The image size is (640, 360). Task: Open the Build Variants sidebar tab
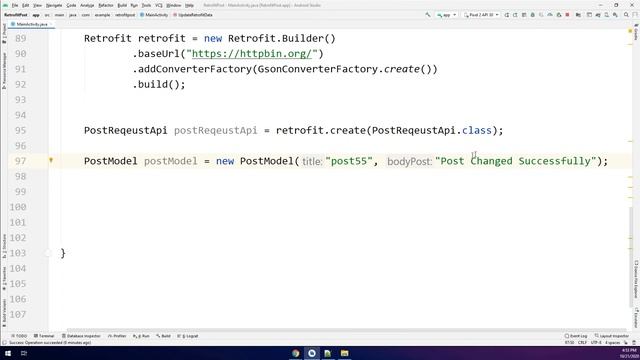click(x=4, y=312)
